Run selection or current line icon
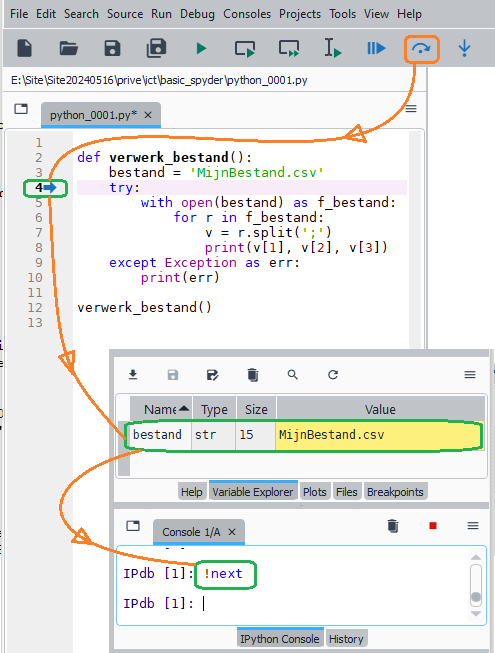The height and width of the screenshot is (653, 495). click(x=333, y=48)
